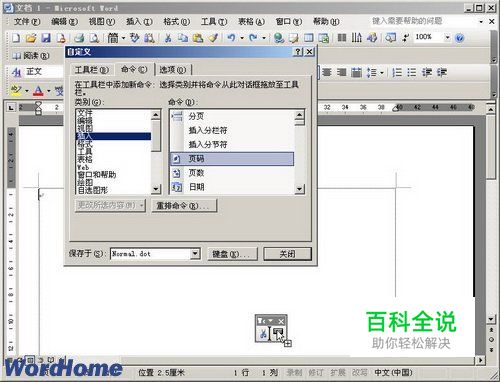The image size is (500, 382).
Task: Select 分页 command in commands list
Action: [x=232, y=116]
